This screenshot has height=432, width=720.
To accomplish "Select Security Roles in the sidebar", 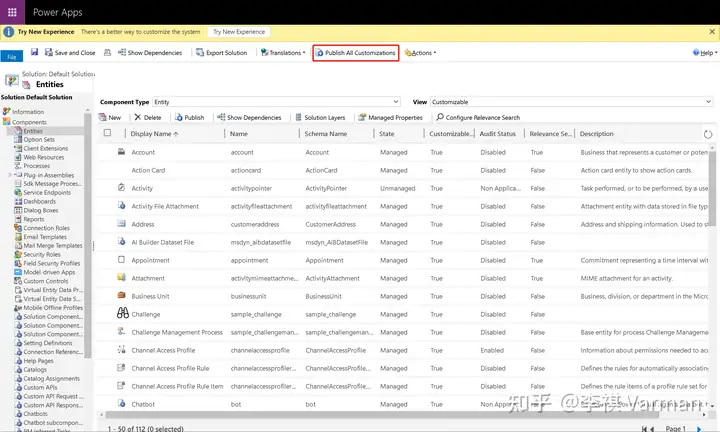I will pos(42,254).
